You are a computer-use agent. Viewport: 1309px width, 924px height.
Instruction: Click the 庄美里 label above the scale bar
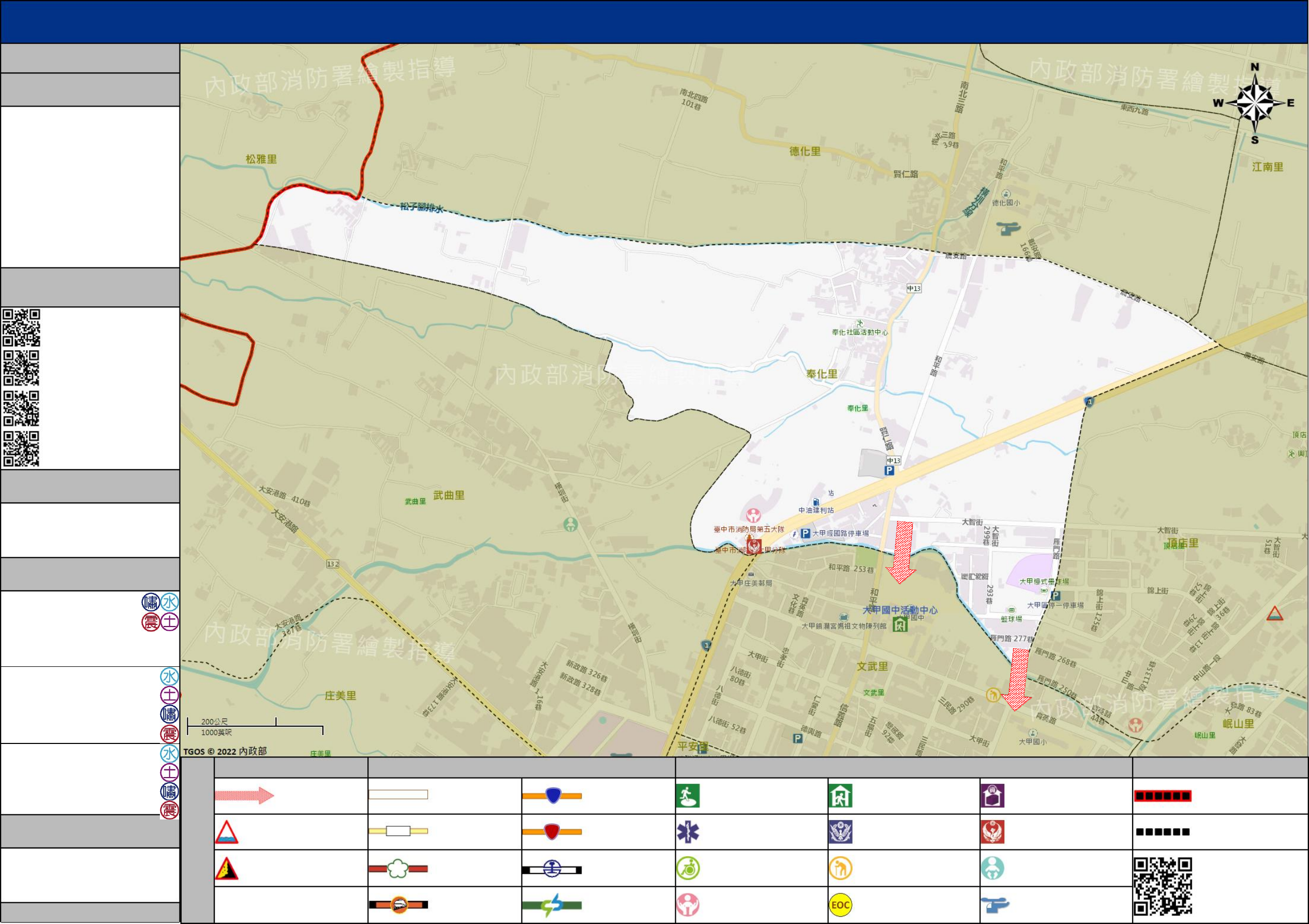pyautogui.click(x=340, y=696)
